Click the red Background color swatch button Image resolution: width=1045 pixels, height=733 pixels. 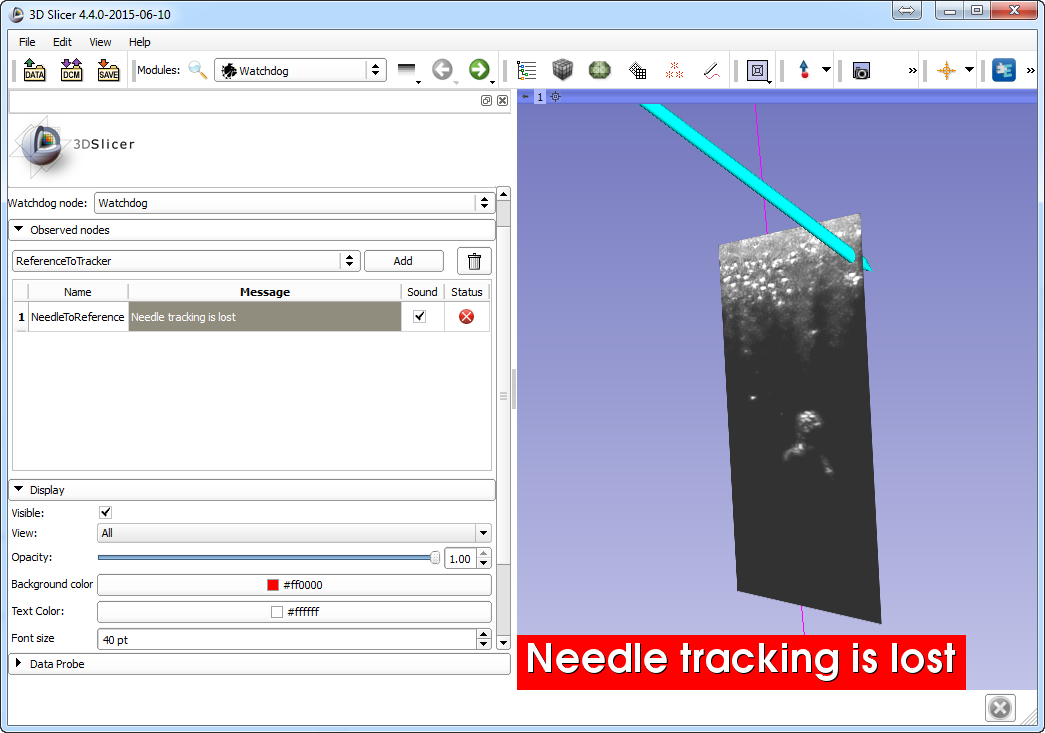(x=294, y=585)
